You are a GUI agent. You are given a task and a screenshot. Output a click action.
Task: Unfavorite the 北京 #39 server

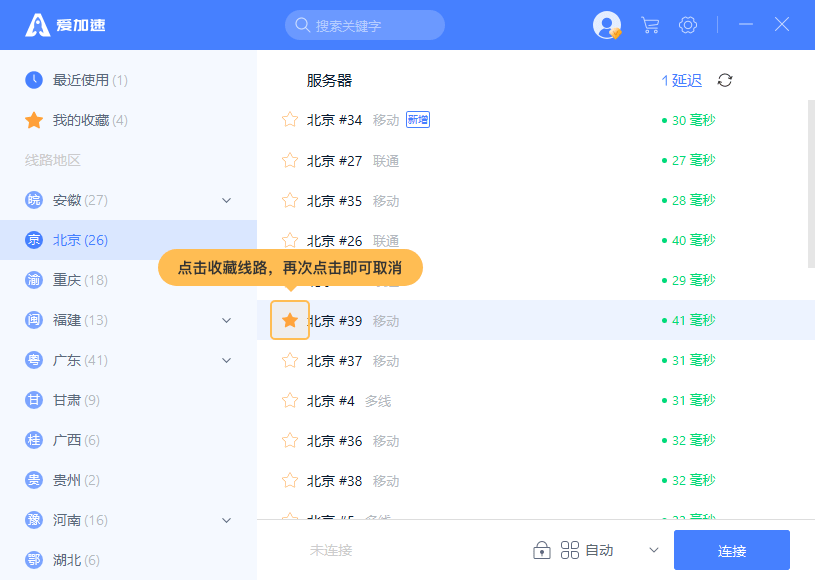[x=290, y=320]
